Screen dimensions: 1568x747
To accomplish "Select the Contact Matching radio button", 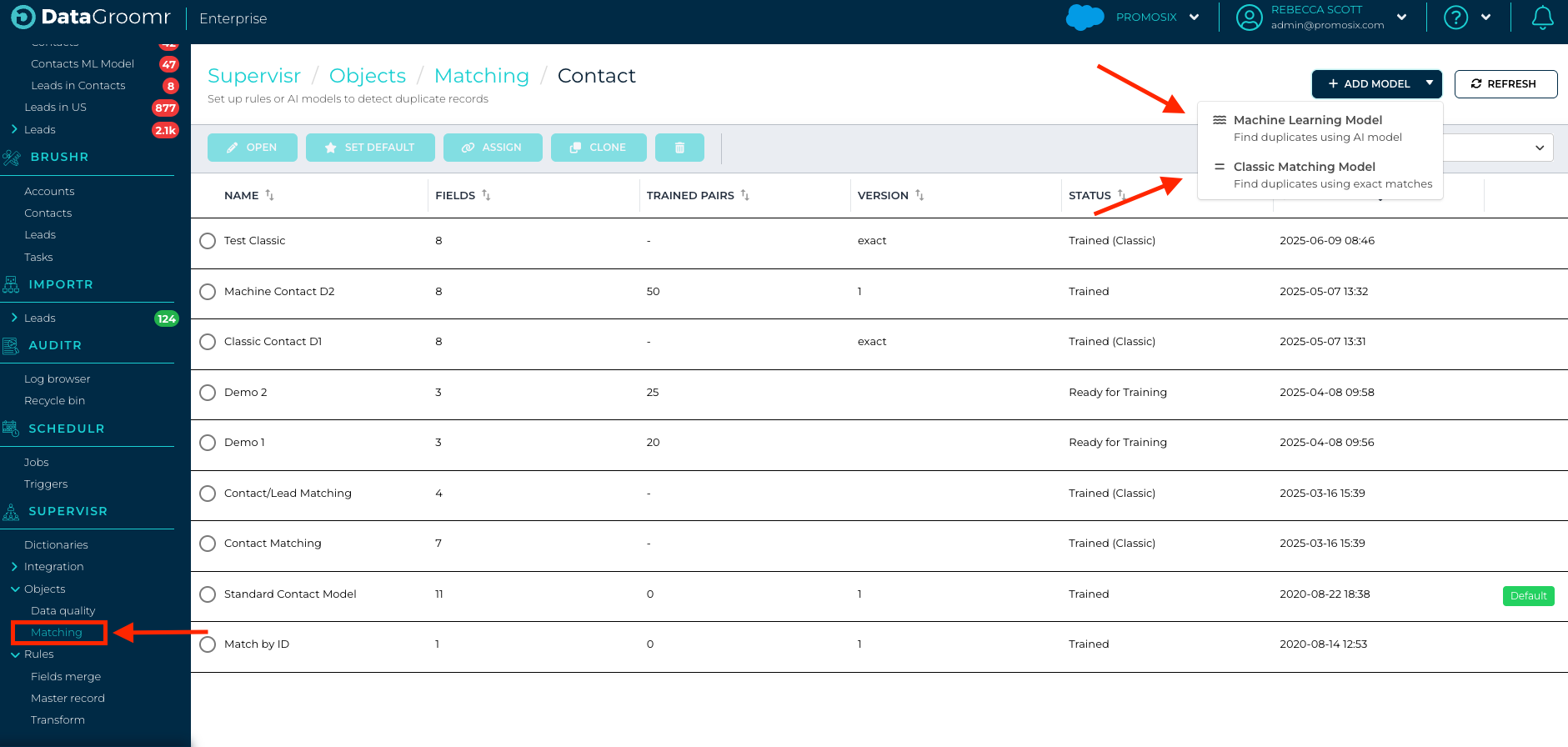I will coord(208,544).
